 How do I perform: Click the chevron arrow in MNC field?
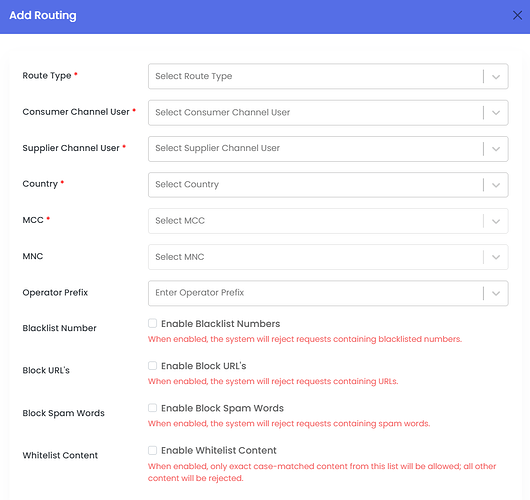tap(496, 257)
